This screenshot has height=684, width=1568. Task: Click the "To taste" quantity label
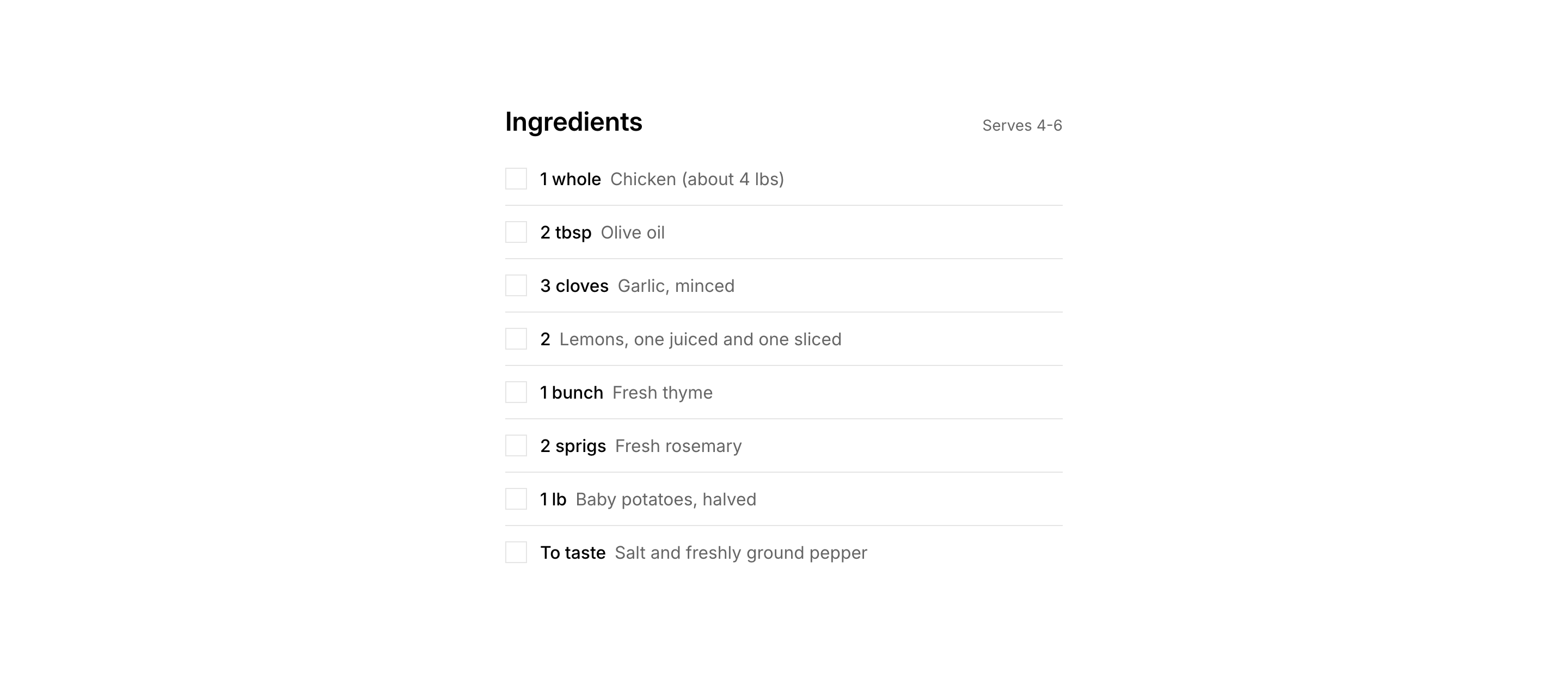[x=573, y=552]
